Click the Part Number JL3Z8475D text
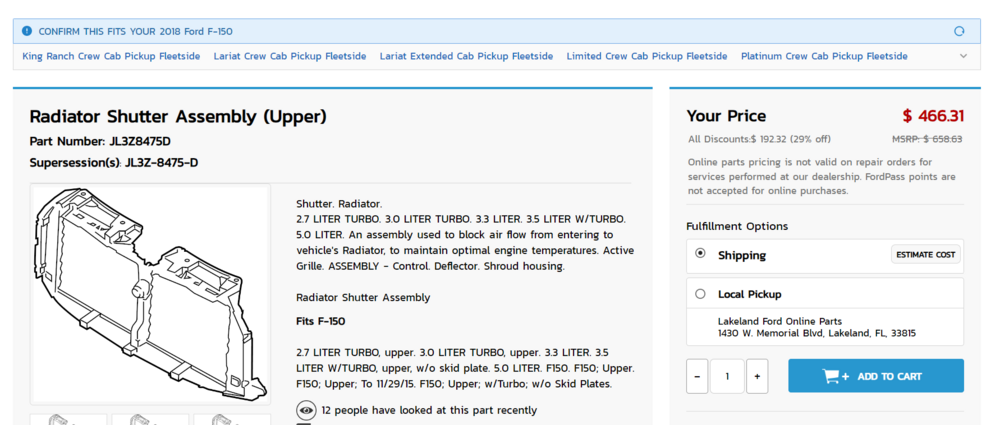1000x425 pixels. [x=100, y=142]
